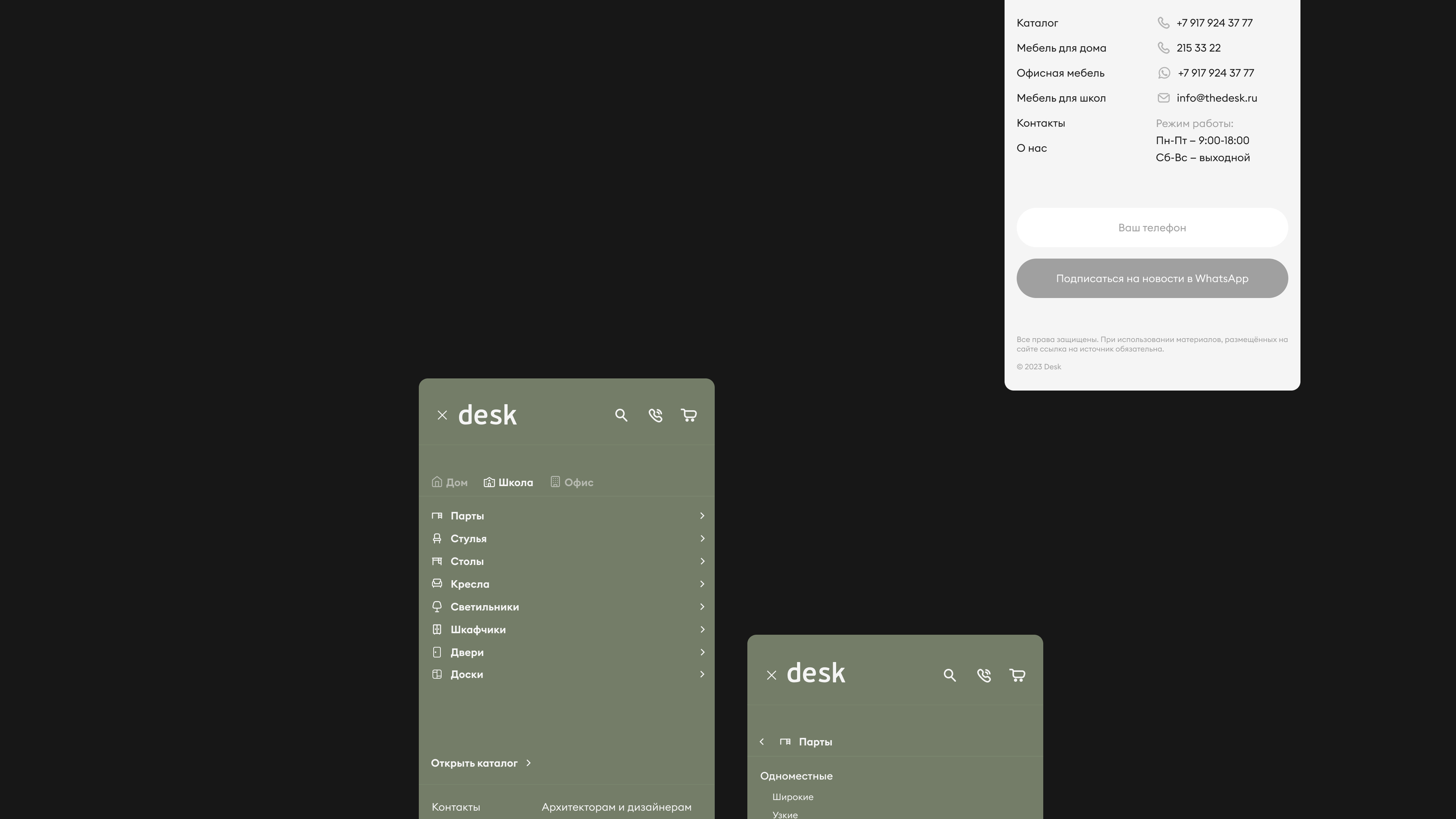
Task: Switch to the Офис tab
Action: click(572, 482)
